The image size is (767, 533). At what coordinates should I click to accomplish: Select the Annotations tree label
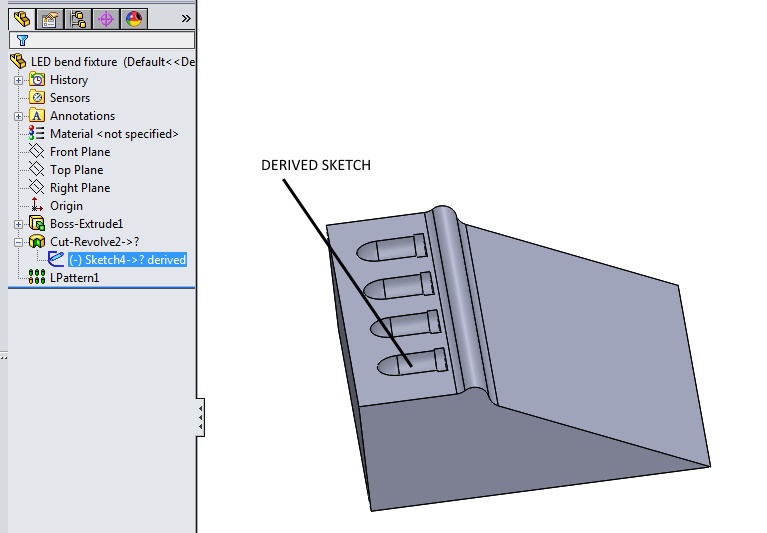click(82, 116)
